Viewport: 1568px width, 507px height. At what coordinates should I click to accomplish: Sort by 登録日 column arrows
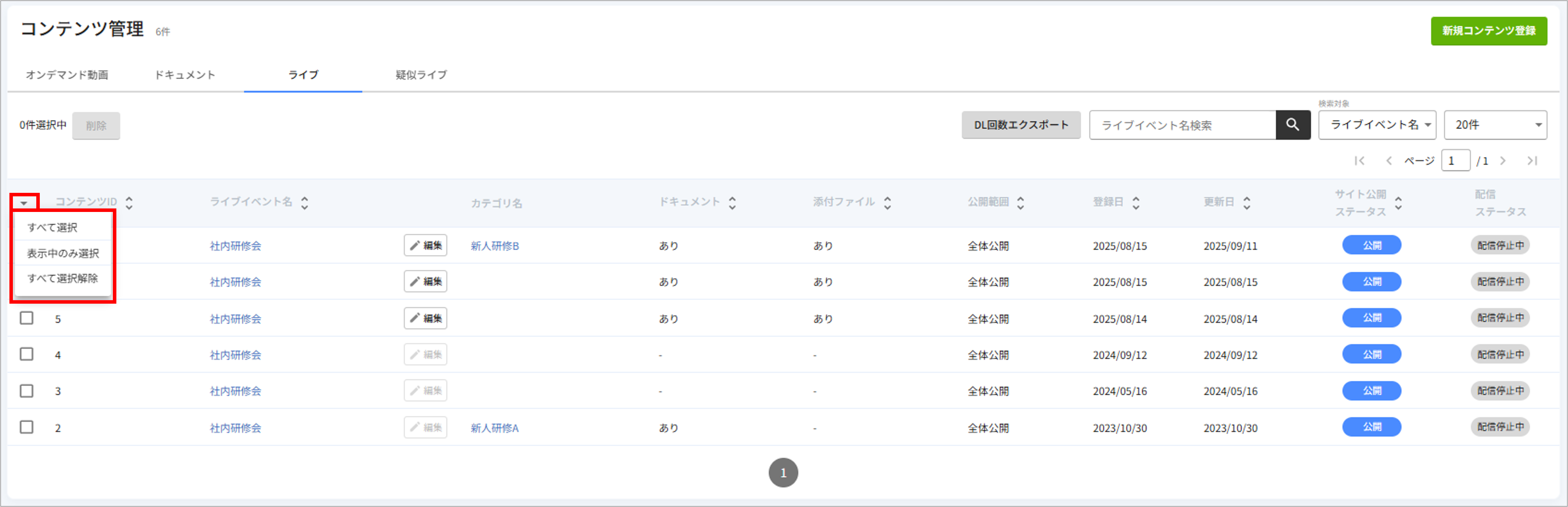click(x=1136, y=203)
